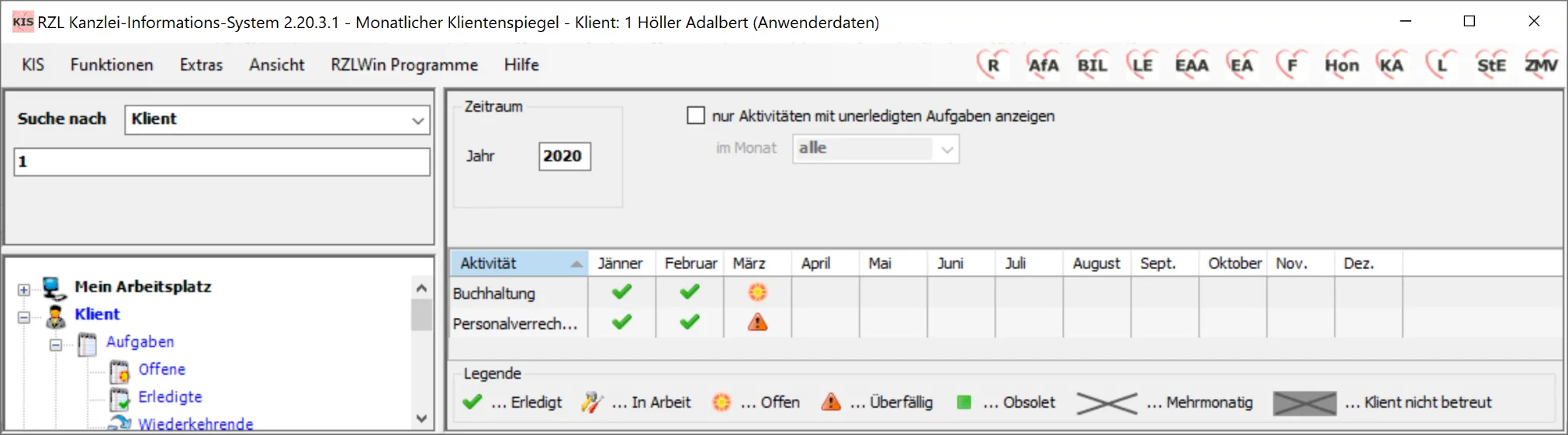Click the Februar column header

point(690,263)
